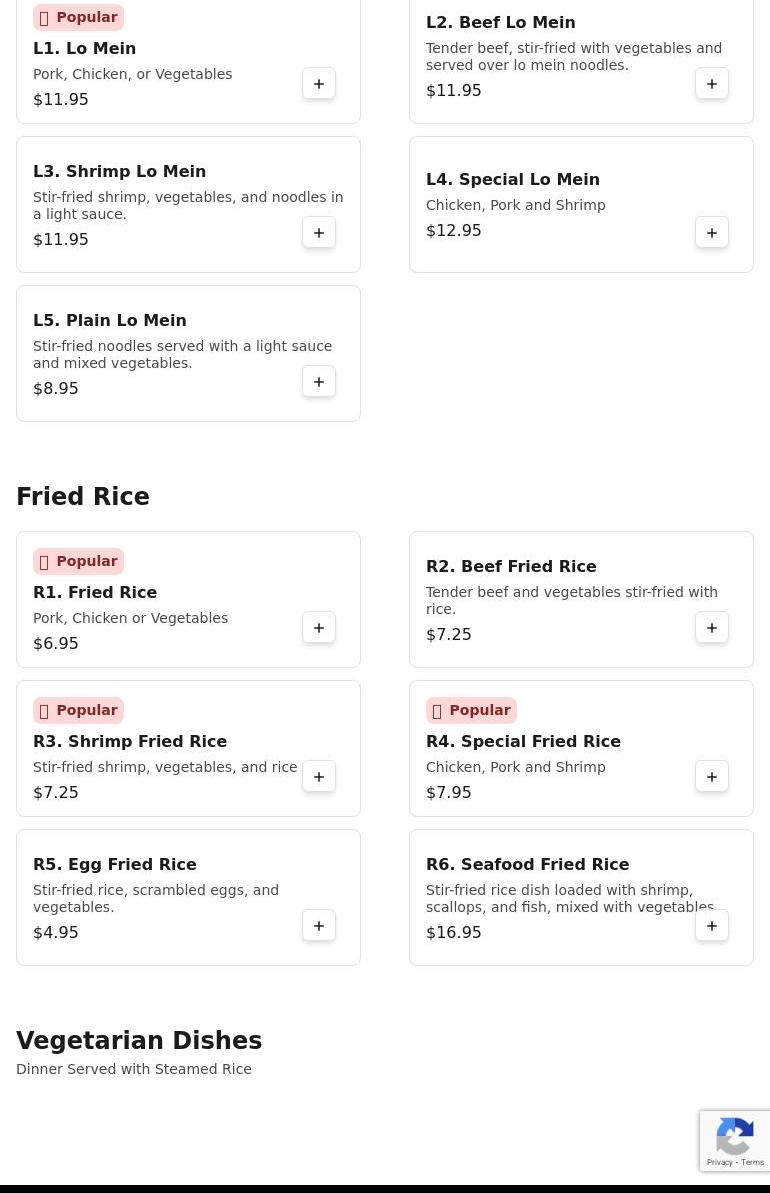This screenshot has height=1193, width=770.
Task: Add R6. Seafood Fried Rice to cart
Action: pos(711,926)
